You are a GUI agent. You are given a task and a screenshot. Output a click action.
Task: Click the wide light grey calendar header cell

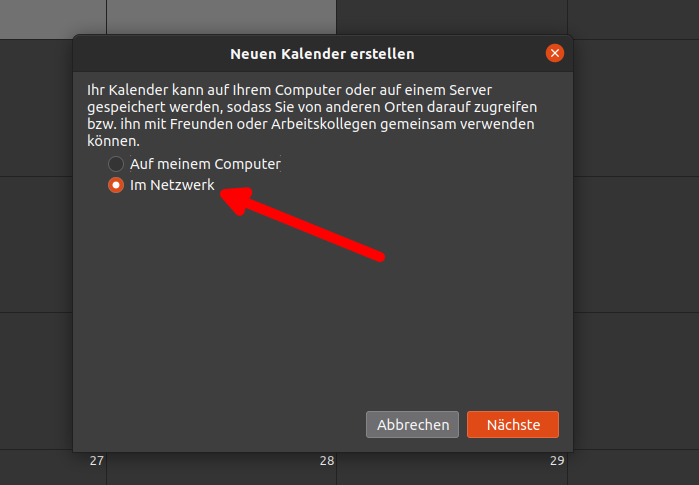point(221,16)
